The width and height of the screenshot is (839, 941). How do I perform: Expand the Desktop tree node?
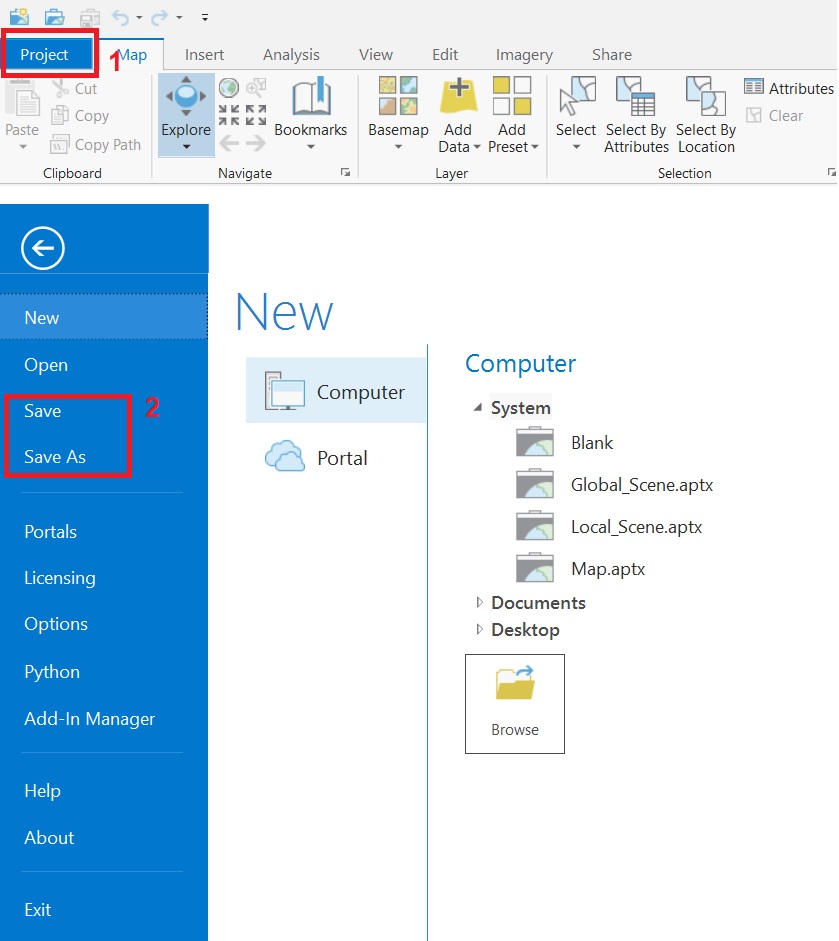click(480, 629)
